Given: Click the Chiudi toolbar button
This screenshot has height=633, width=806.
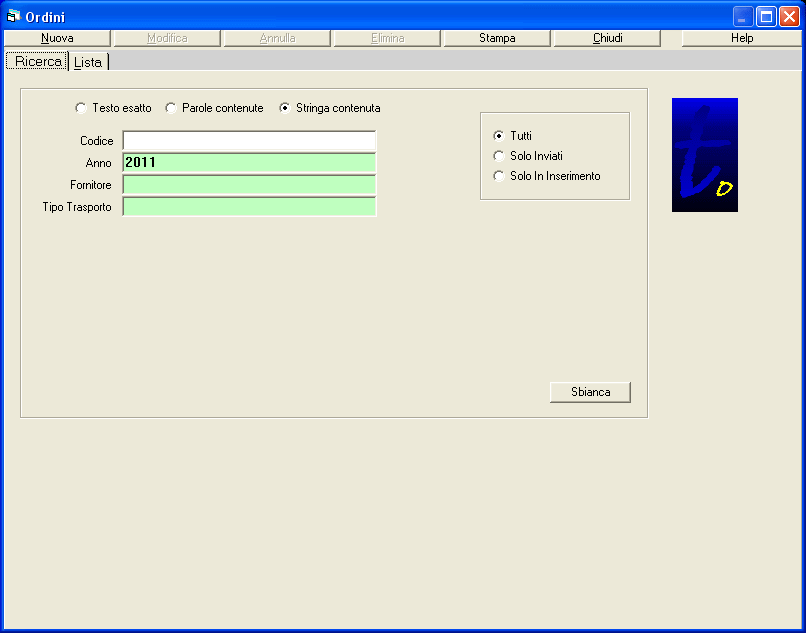Looking at the screenshot, I should [607, 38].
